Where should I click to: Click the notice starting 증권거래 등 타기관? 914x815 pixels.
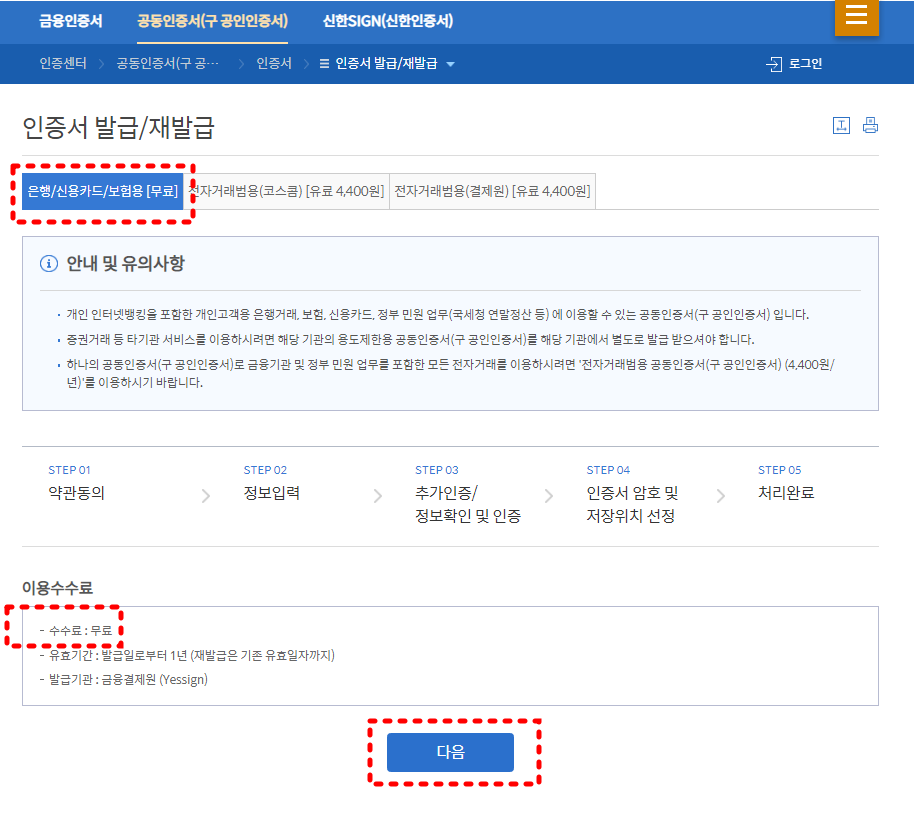tap(410, 339)
